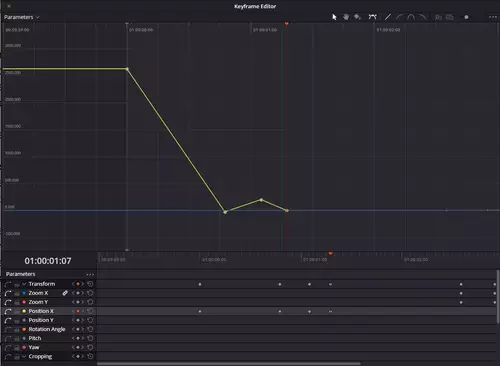Select first Position X track keyframe
The image size is (500, 366).
[x=200, y=311]
